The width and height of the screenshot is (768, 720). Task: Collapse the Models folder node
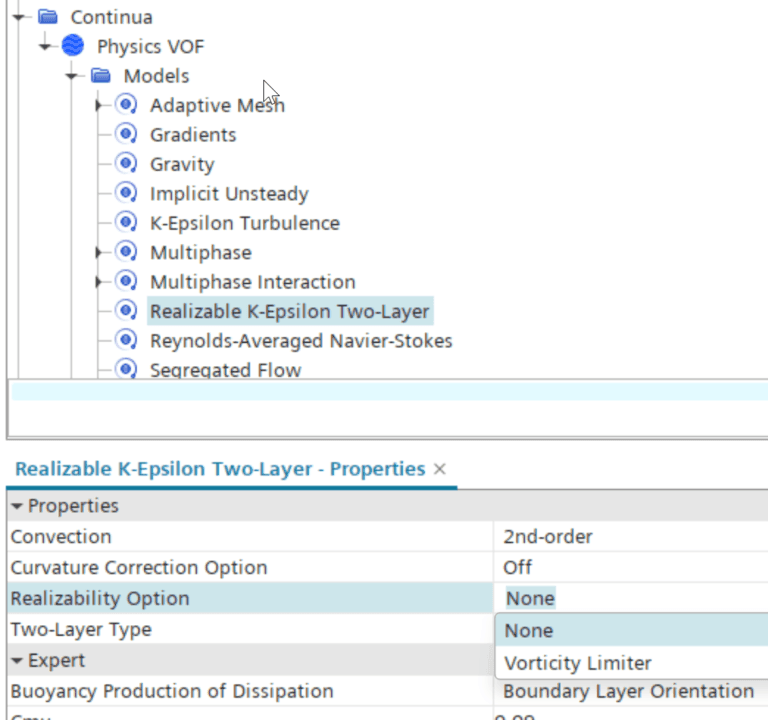[x=72, y=76]
